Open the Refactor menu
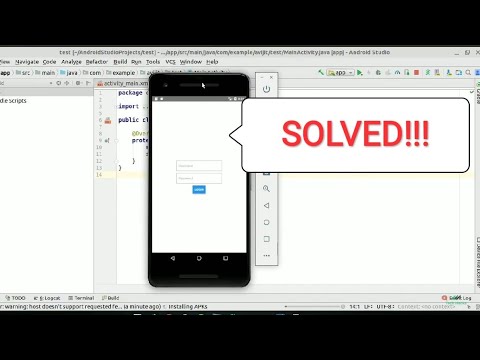The image size is (480, 360). pos(97,62)
